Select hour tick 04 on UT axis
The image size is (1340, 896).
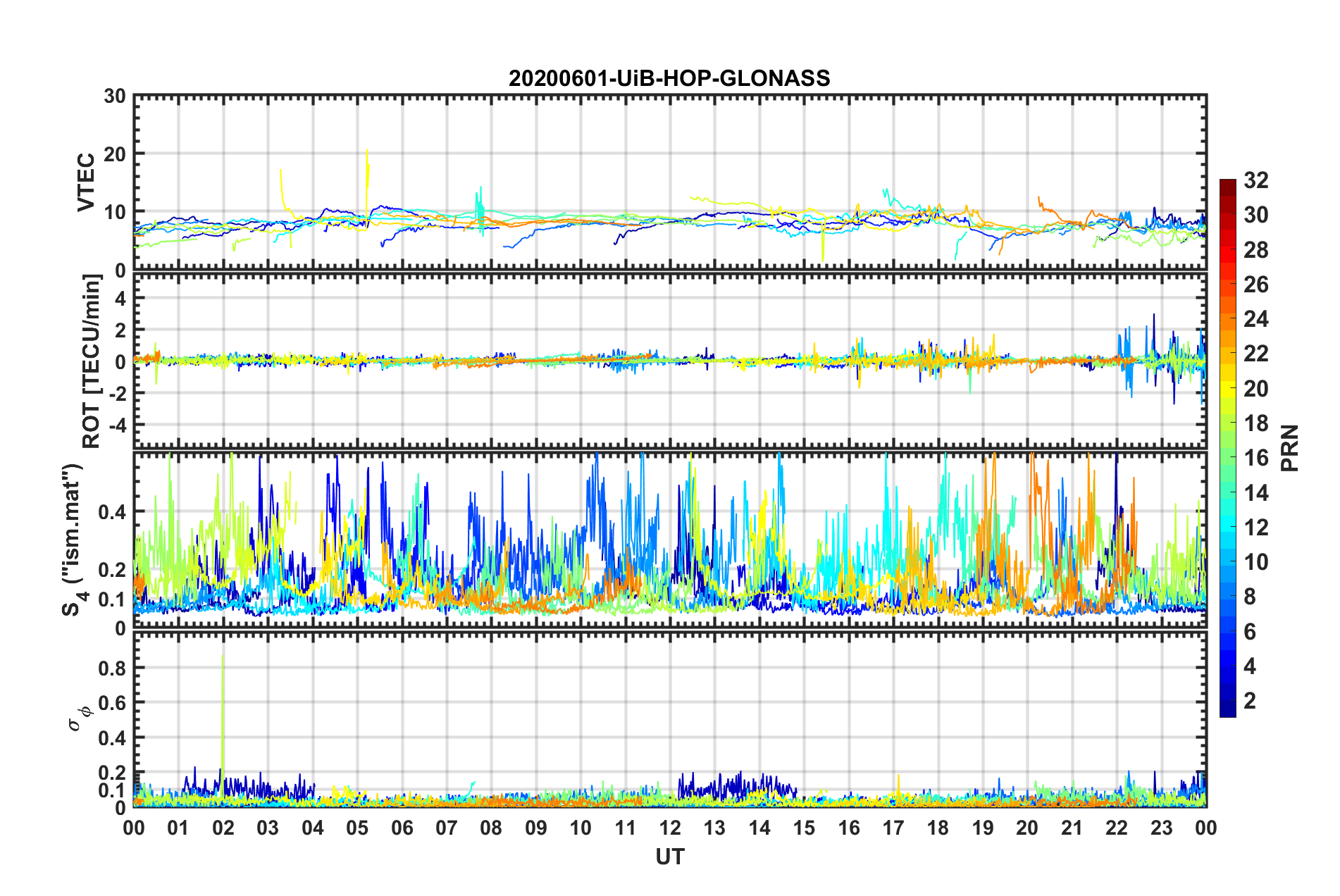coord(313,828)
